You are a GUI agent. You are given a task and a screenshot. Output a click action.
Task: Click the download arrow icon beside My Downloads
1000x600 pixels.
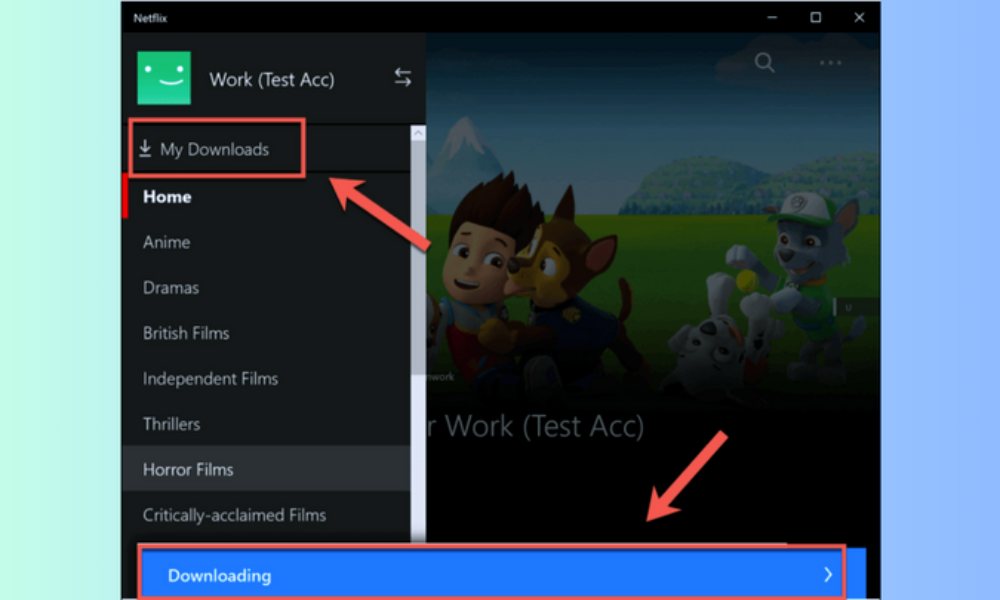pos(145,149)
